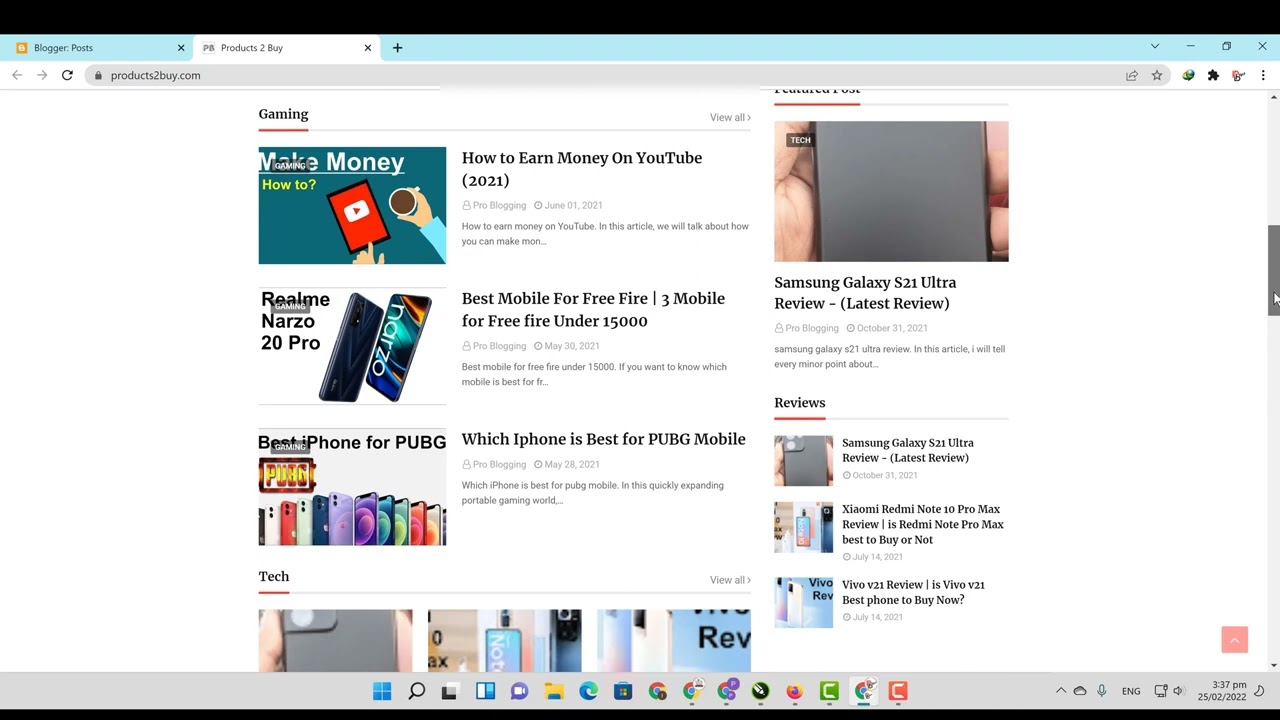
Task: Open 'Which Iphone is Best for PUBG Mobile' title
Action: [x=603, y=439]
